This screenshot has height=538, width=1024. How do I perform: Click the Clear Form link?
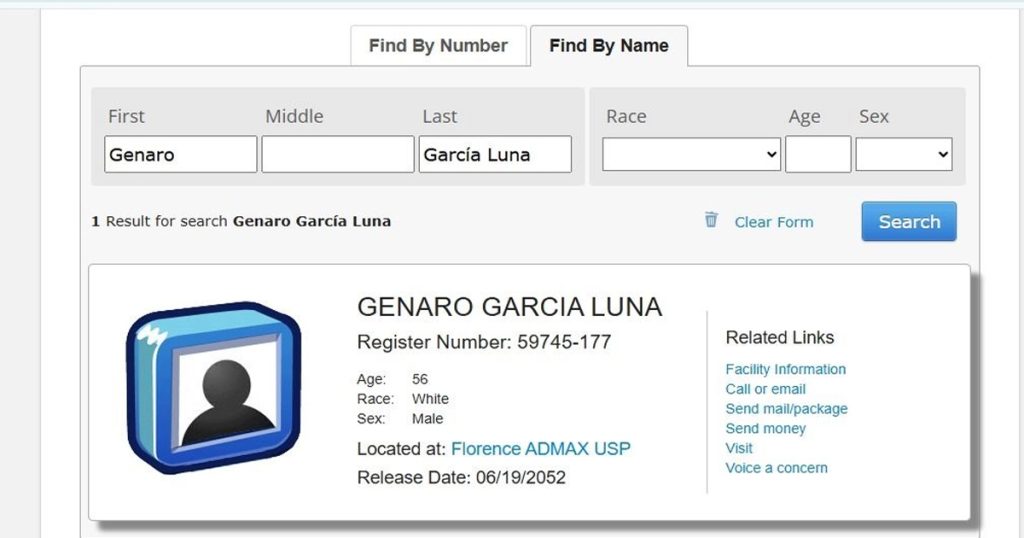point(773,222)
